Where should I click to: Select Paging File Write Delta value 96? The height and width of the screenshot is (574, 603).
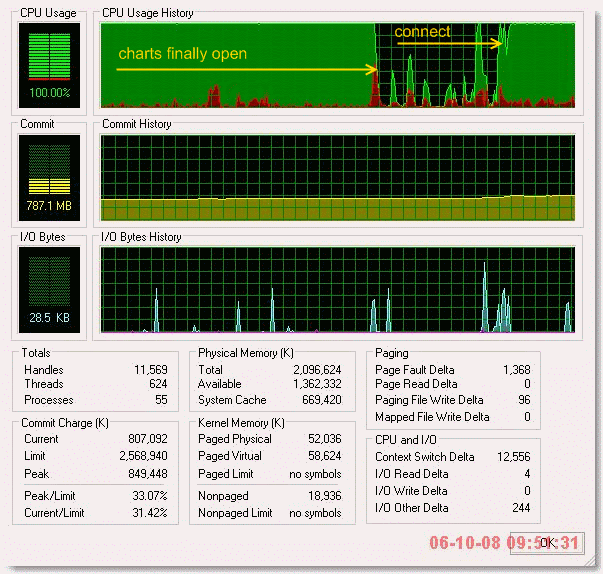tap(524, 400)
